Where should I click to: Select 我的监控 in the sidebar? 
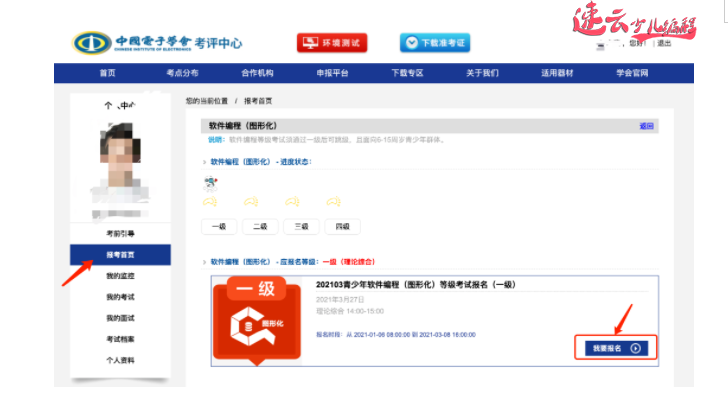[120, 276]
